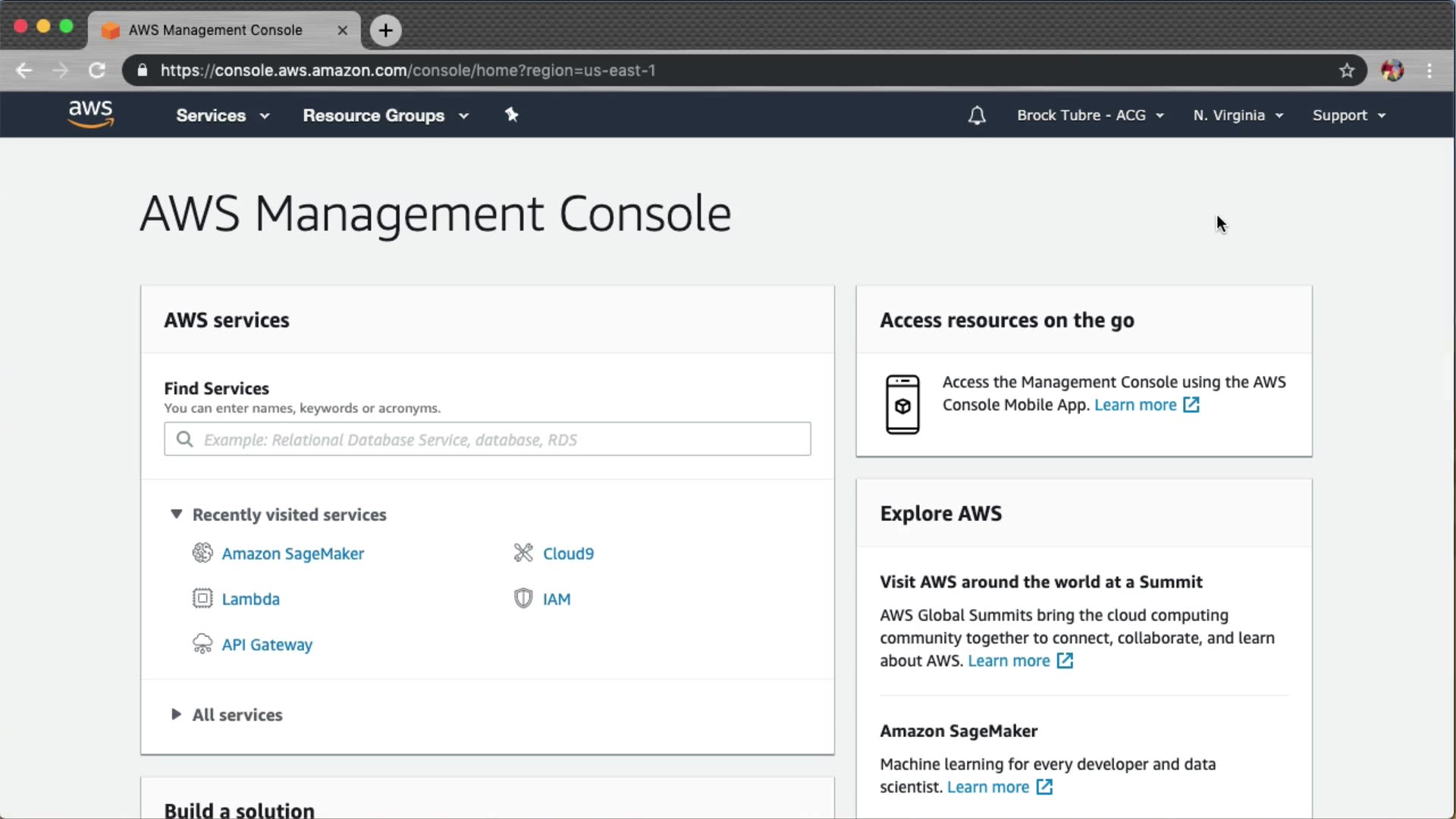This screenshot has height=819, width=1456.
Task: Click the AWS logo home icon
Action: (x=90, y=114)
